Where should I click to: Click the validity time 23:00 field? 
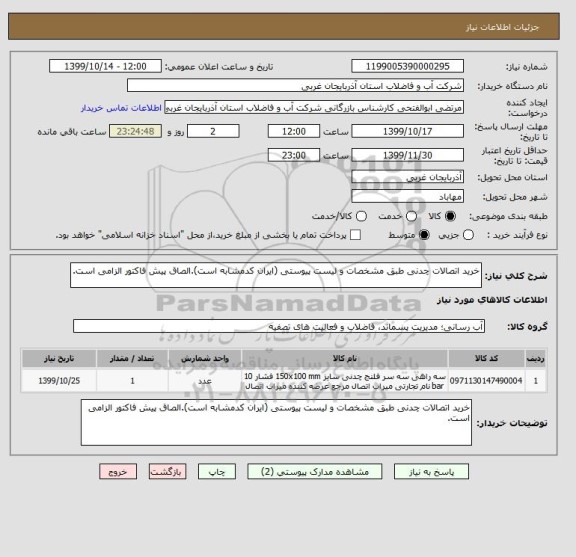pos(294,155)
